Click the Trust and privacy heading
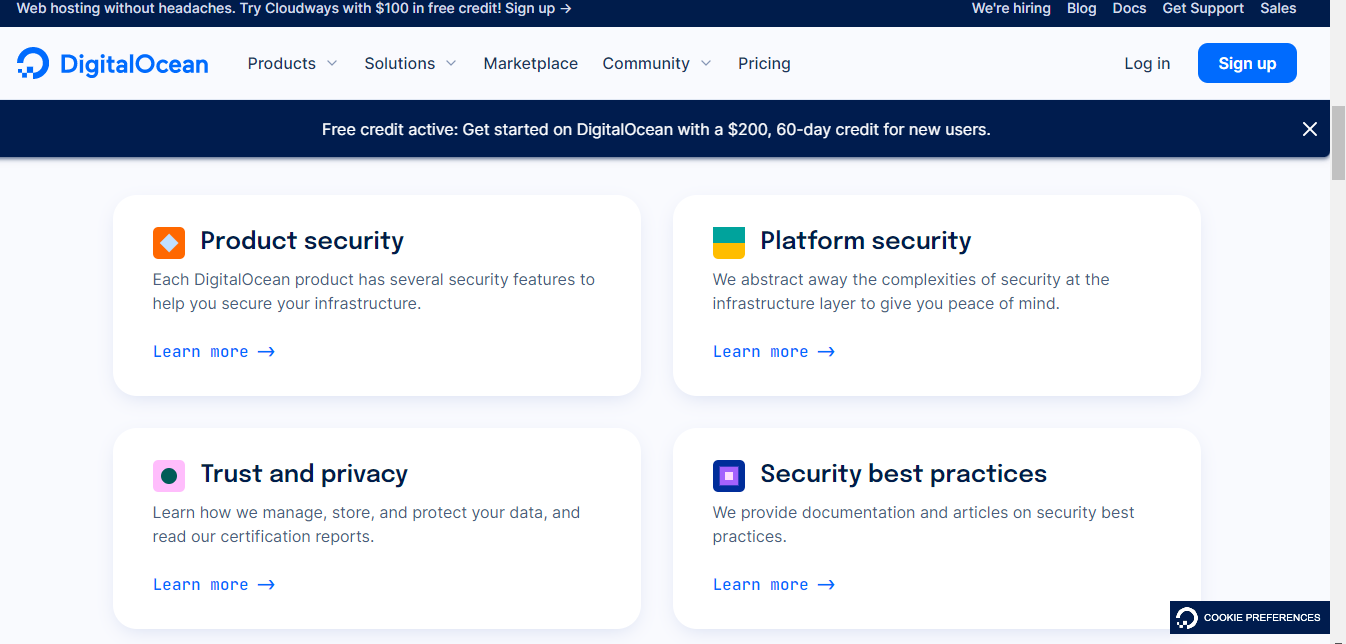This screenshot has width=1346, height=644. click(304, 474)
